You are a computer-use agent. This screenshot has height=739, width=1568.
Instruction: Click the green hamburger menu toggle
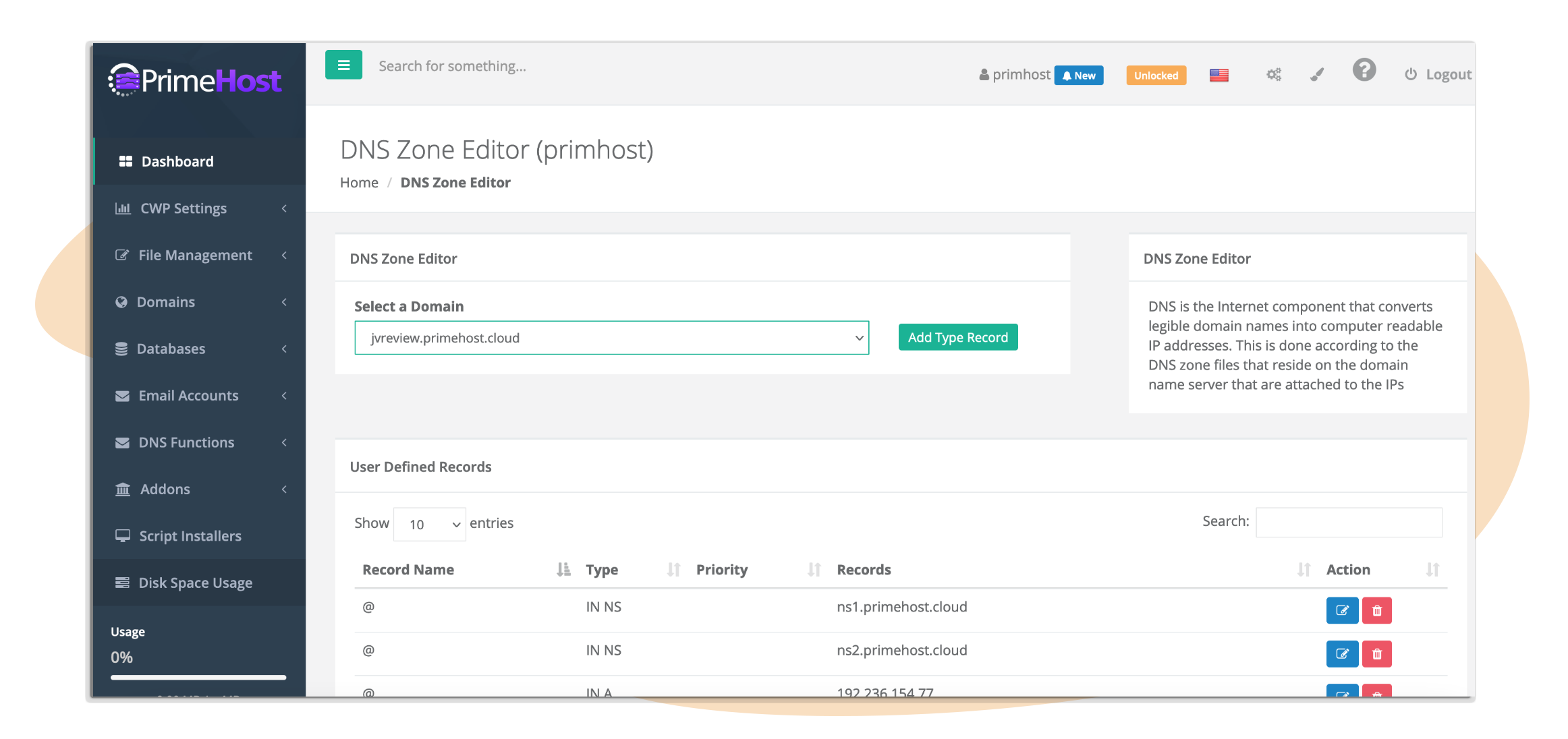click(x=343, y=65)
